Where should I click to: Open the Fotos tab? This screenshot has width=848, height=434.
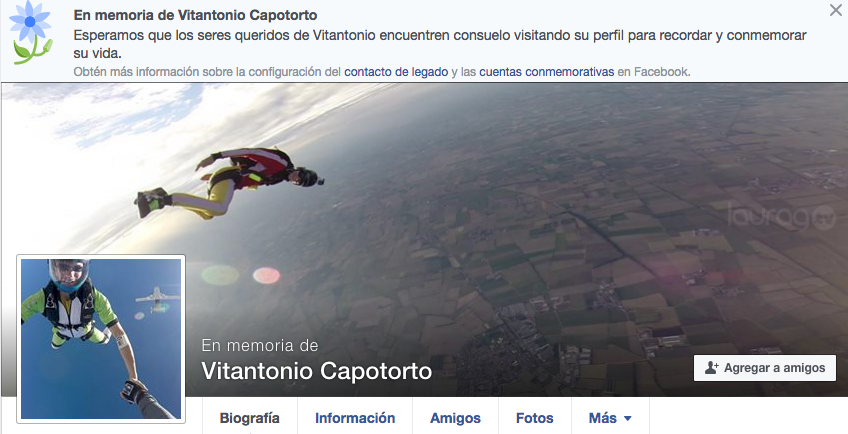[x=534, y=418]
